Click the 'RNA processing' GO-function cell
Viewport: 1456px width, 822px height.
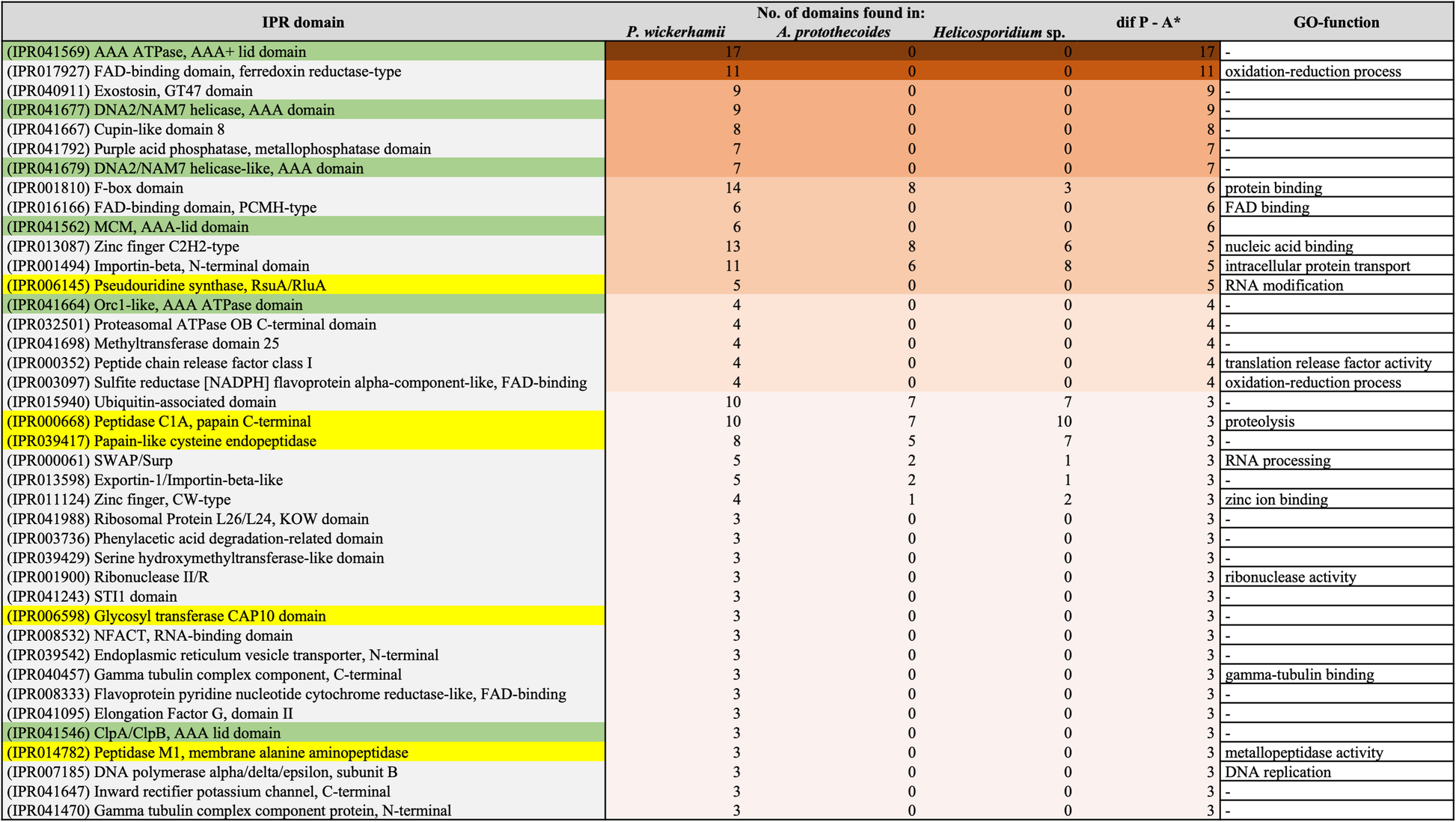tap(1336, 460)
